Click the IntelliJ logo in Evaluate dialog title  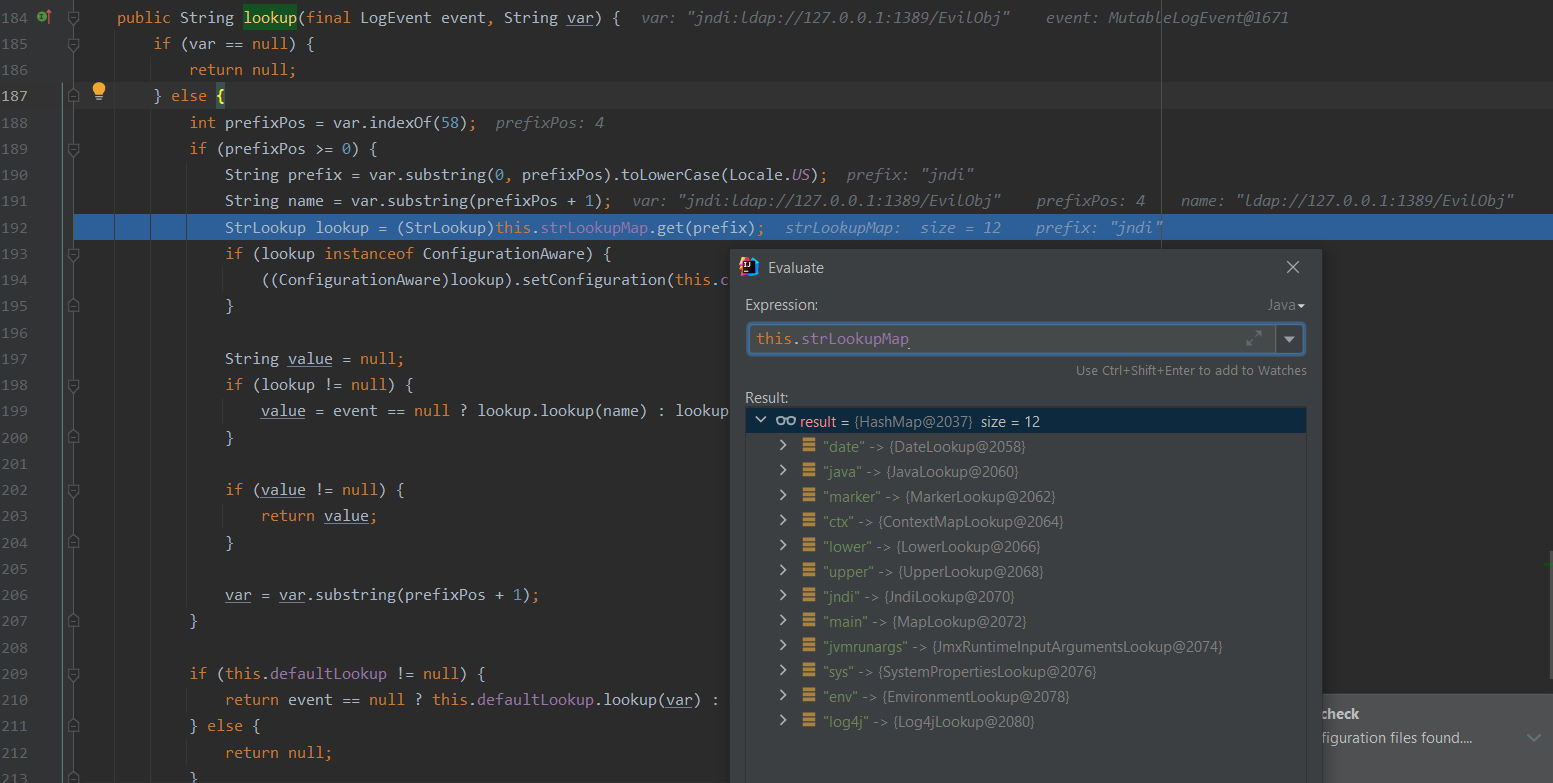tap(749, 267)
